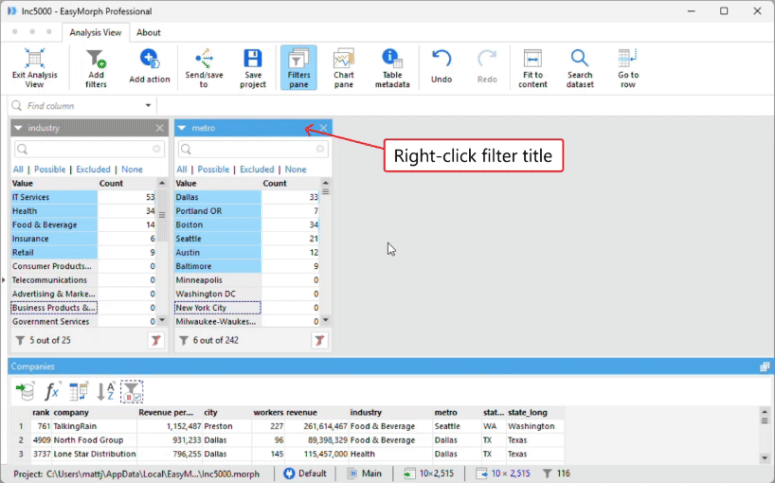Select Excluded link in industry filter
775x483 pixels.
[x=93, y=169]
